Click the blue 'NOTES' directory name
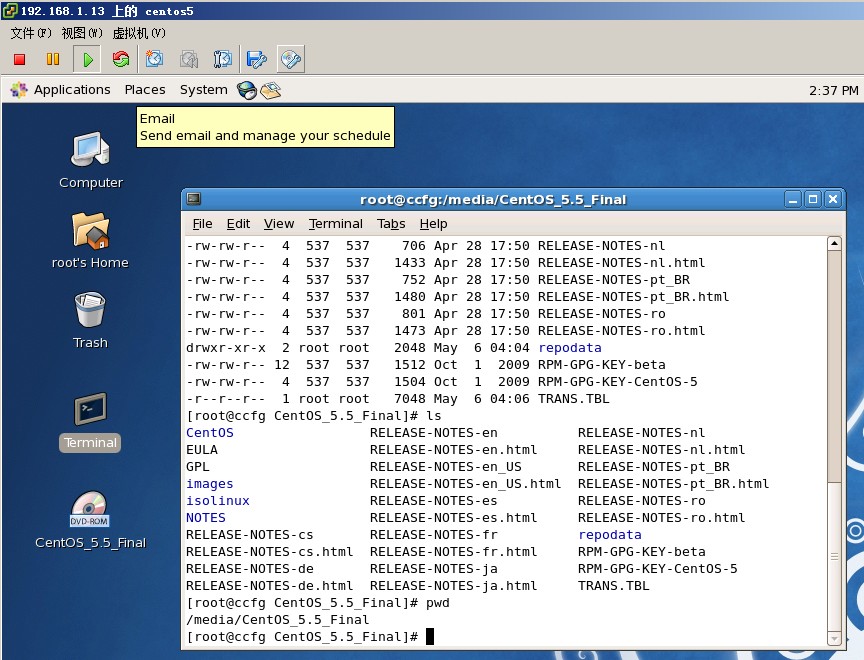This screenshot has width=864, height=660. coord(206,518)
